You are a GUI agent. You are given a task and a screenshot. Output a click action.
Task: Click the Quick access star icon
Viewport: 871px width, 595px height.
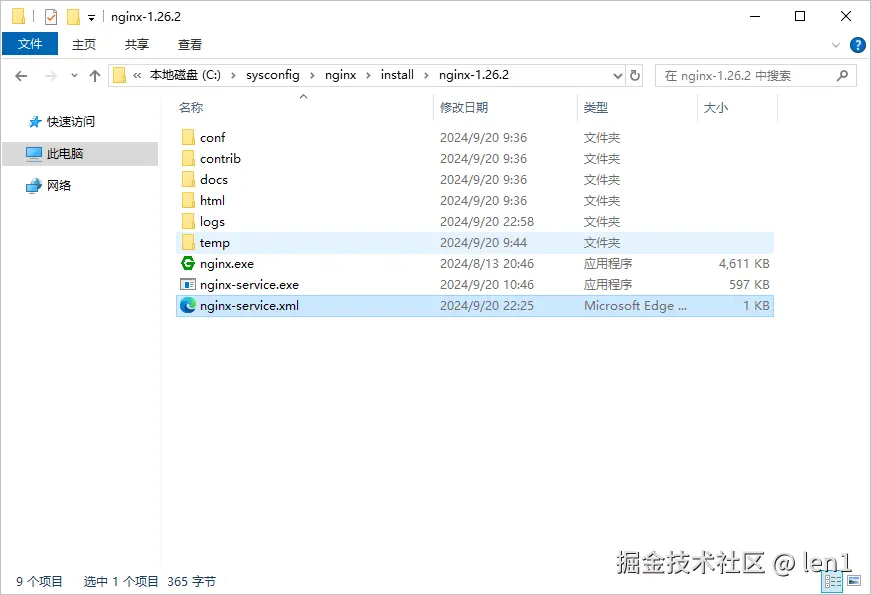point(35,122)
